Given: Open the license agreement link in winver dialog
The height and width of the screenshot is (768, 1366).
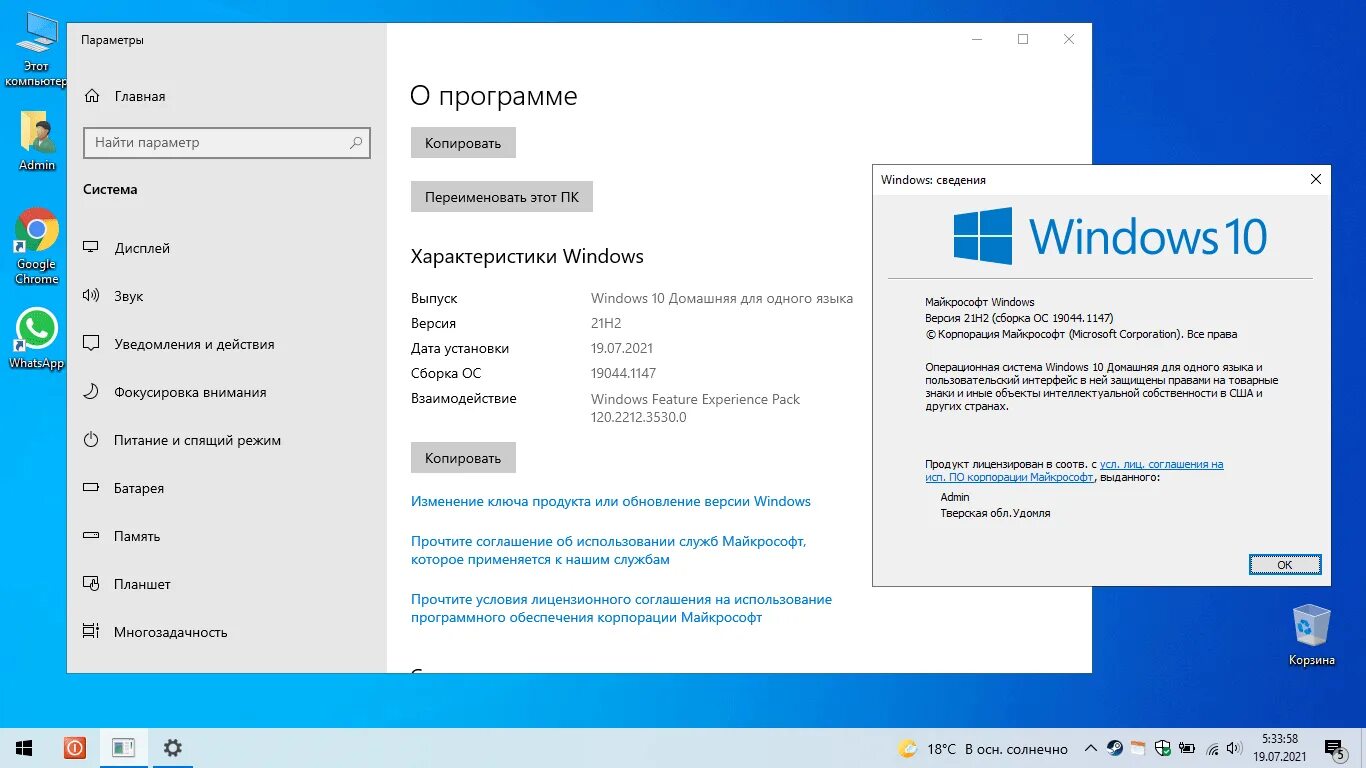Looking at the screenshot, I should [1074, 471].
